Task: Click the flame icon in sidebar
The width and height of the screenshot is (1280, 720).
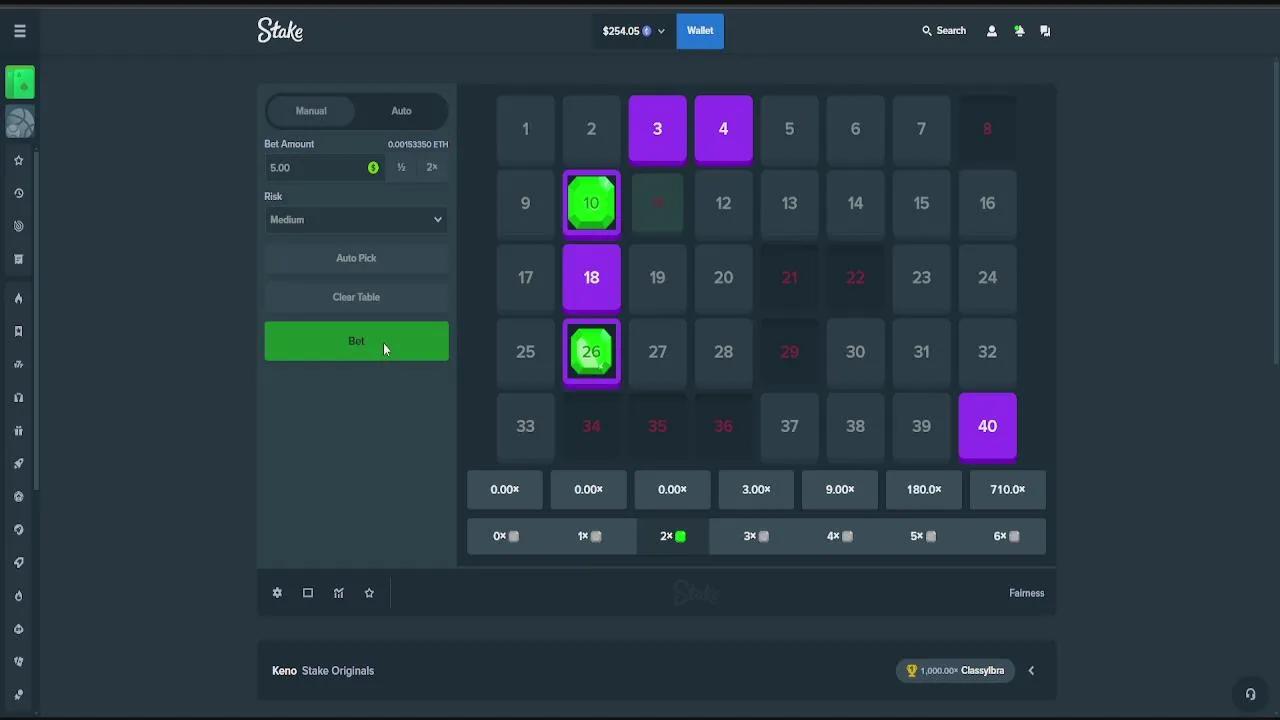Action: [x=18, y=298]
